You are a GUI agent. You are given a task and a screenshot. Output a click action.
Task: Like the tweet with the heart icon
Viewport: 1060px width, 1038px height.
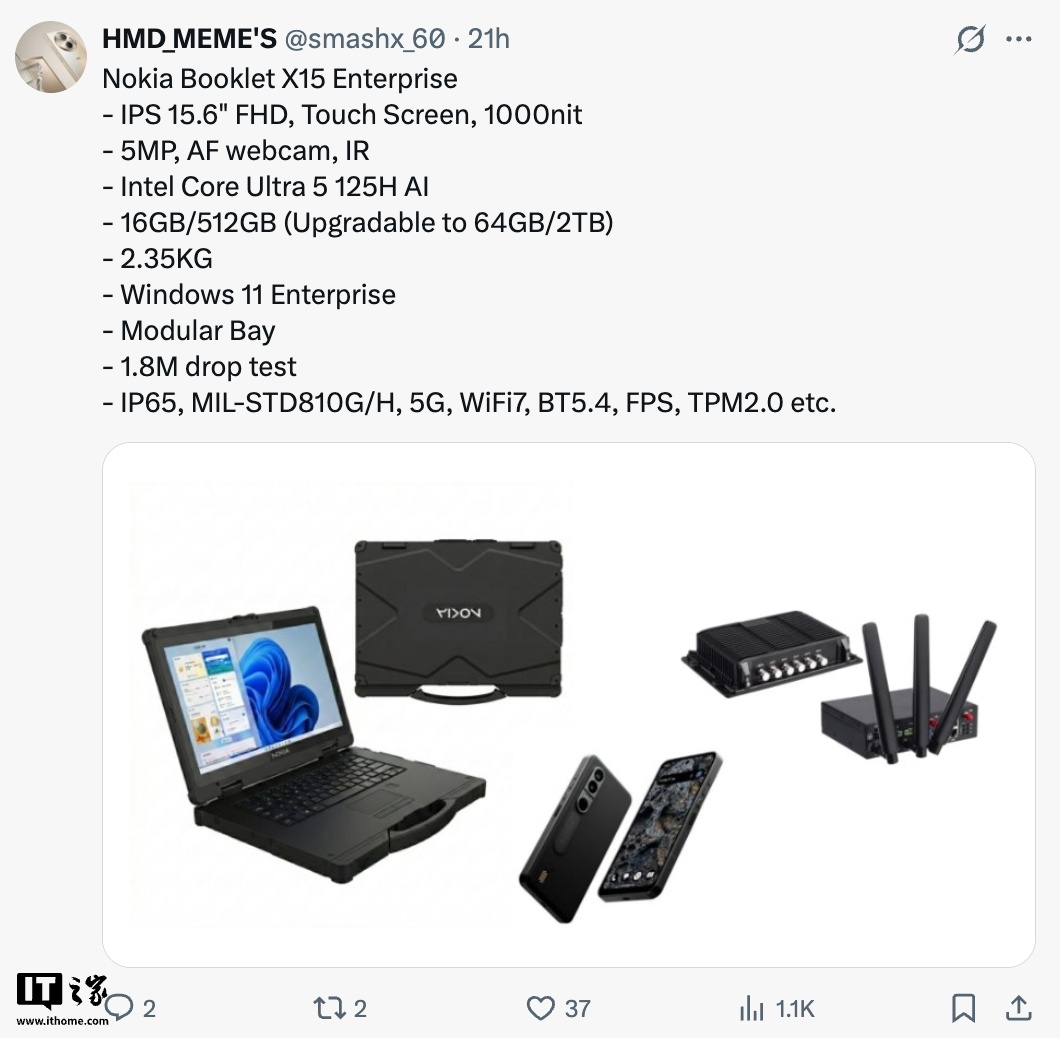(x=540, y=1008)
